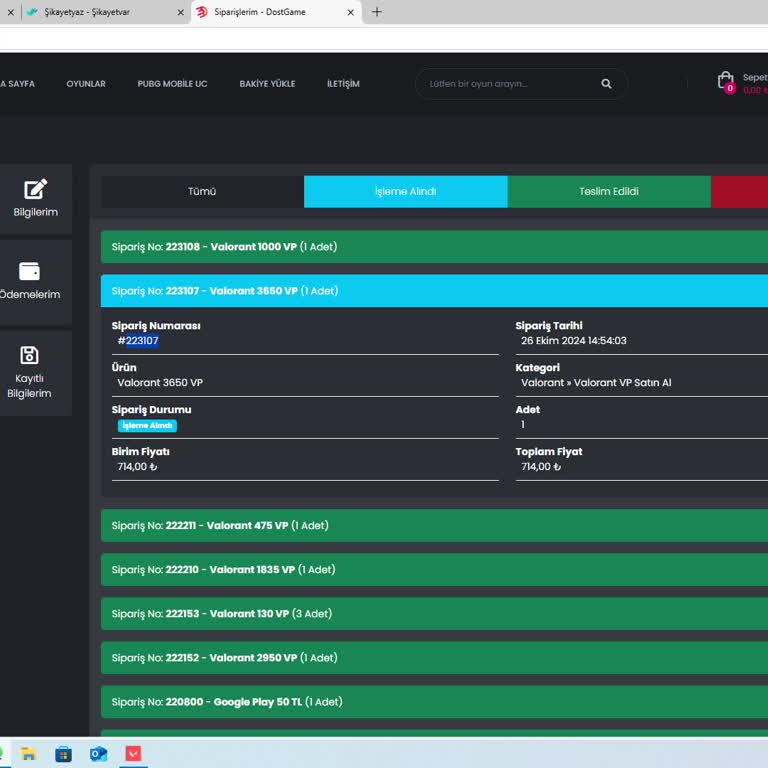Open Bilgilerim edit icon in sidebar
This screenshot has height=768, width=768.
click(x=36, y=189)
